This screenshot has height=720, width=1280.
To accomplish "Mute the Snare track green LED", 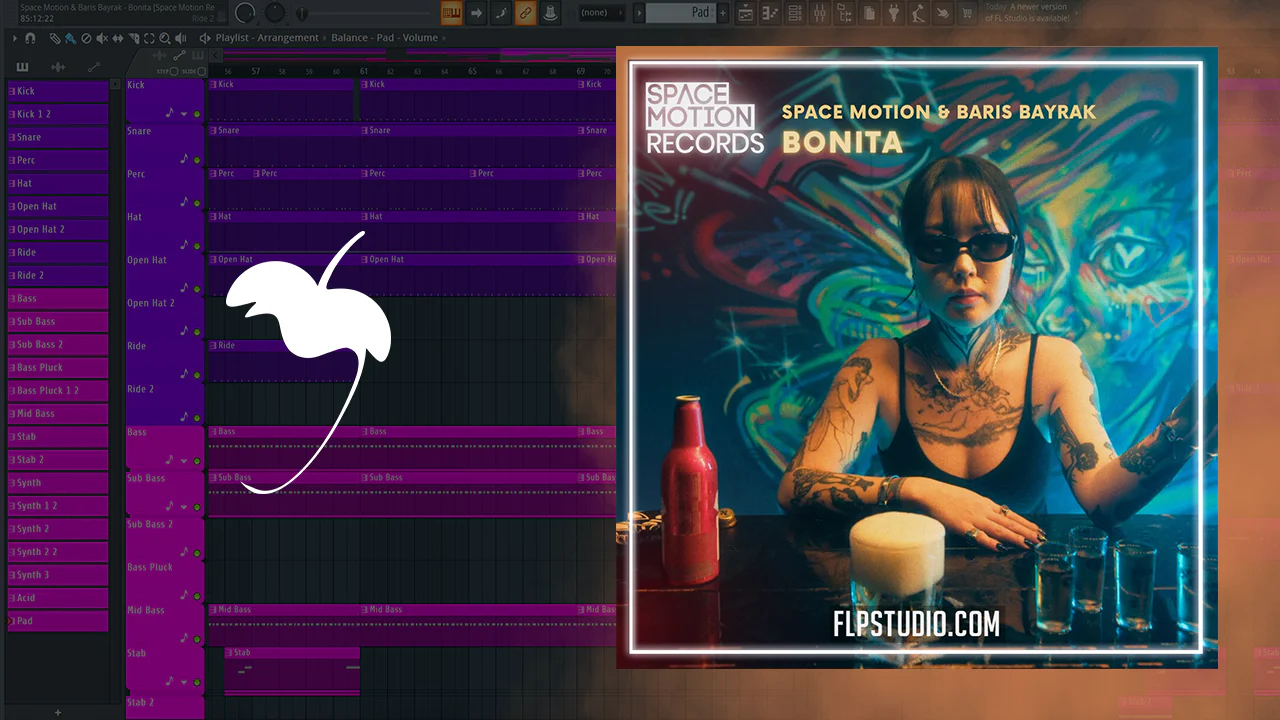I will [197, 160].
